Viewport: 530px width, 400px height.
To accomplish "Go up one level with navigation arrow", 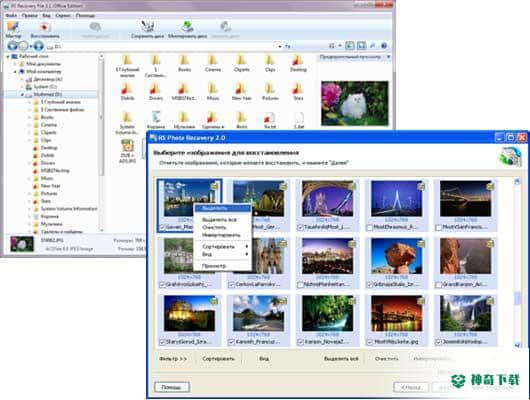I will click(x=39, y=46).
